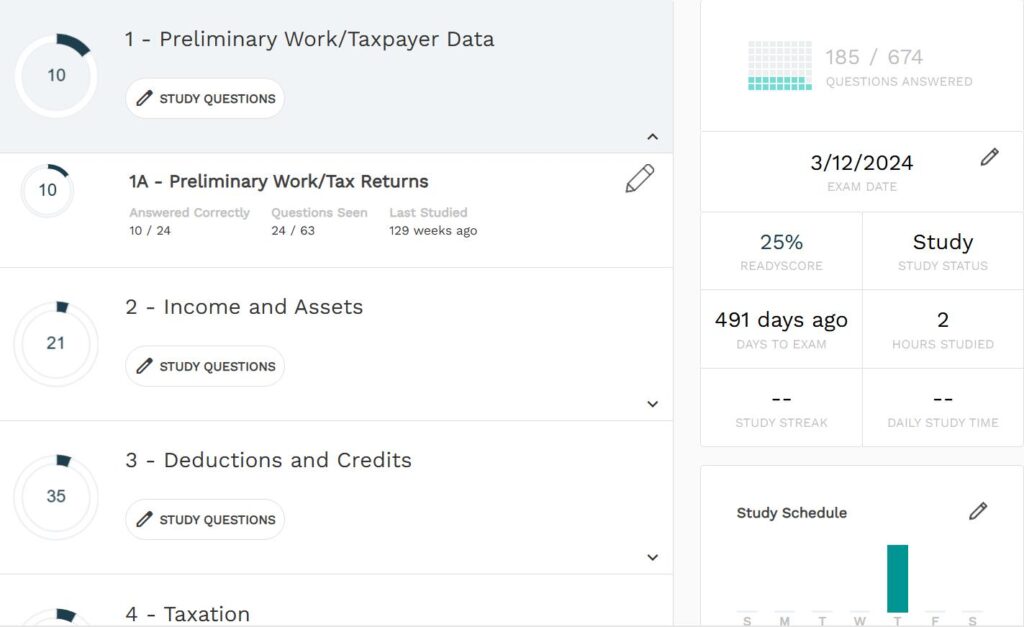
Task: Click the 3/12/2024 exam date
Action: (861, 163)
